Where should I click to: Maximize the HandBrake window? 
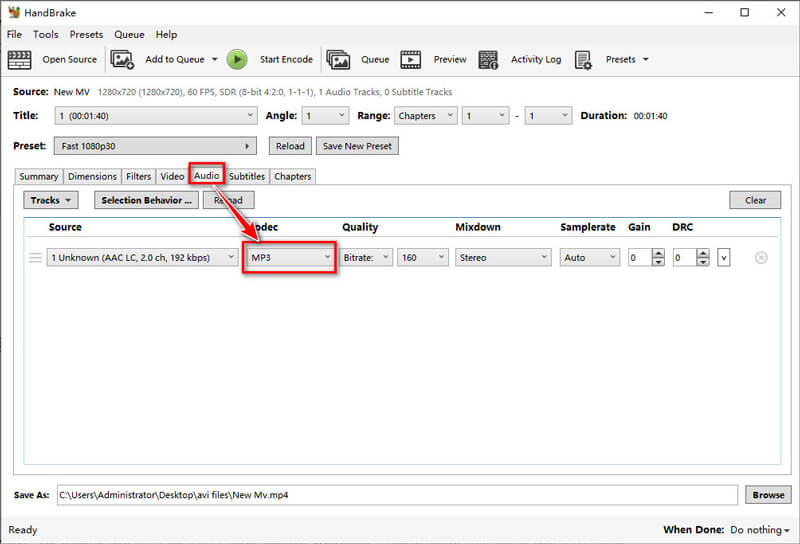[x=744, y=12]
